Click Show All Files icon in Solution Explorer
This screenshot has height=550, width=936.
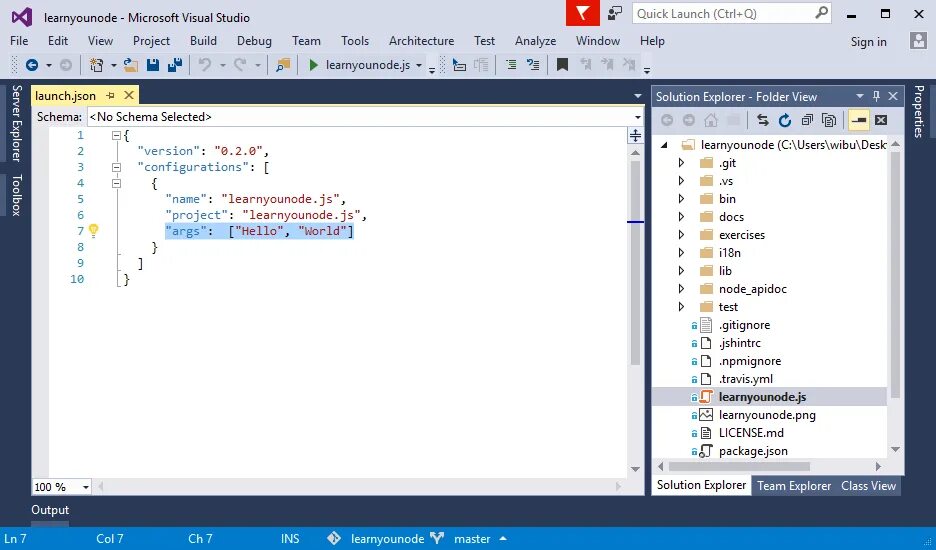click(x=829, y=120)
